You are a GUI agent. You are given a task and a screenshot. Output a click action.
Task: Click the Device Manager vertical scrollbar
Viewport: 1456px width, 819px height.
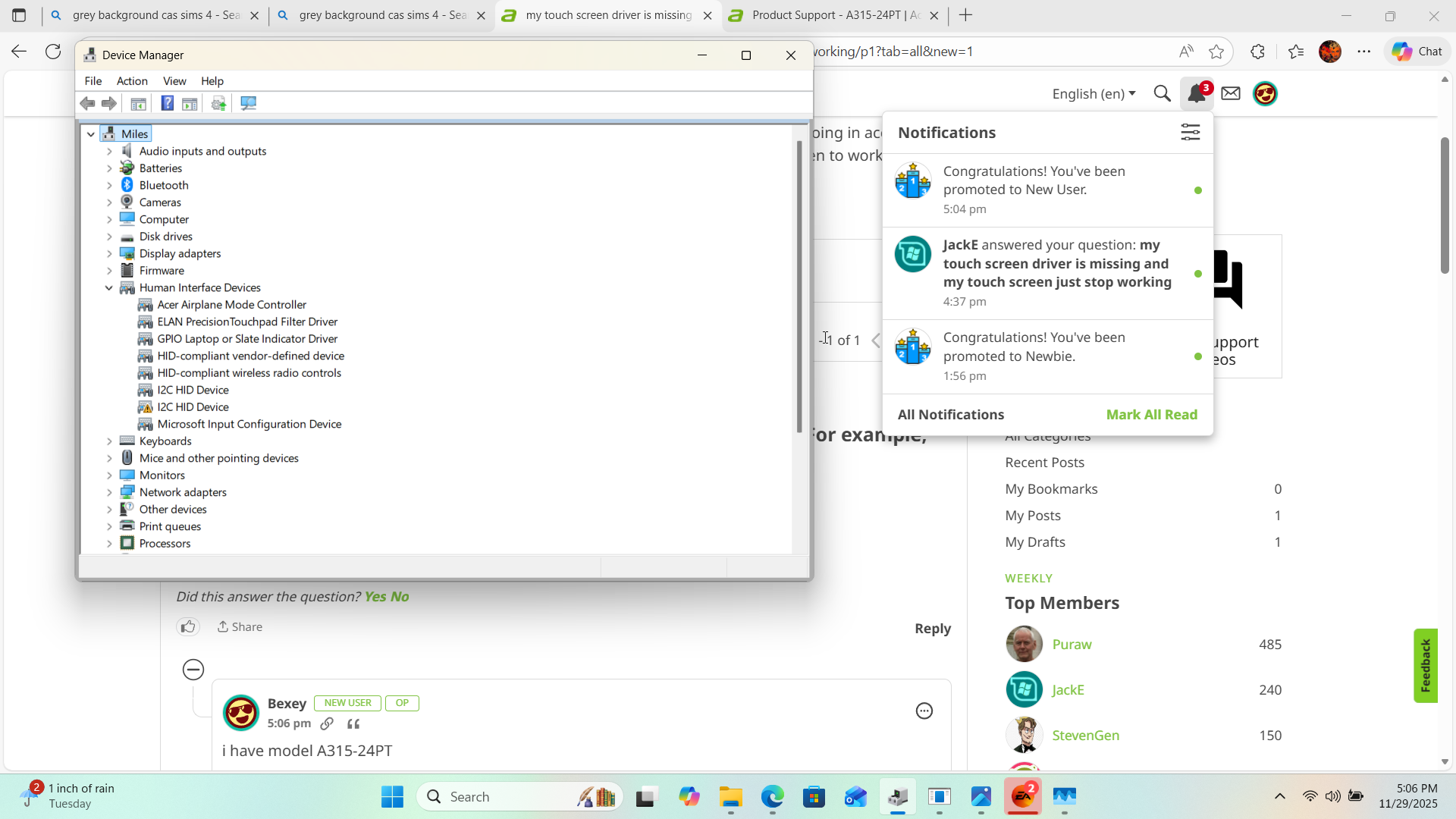799,288
